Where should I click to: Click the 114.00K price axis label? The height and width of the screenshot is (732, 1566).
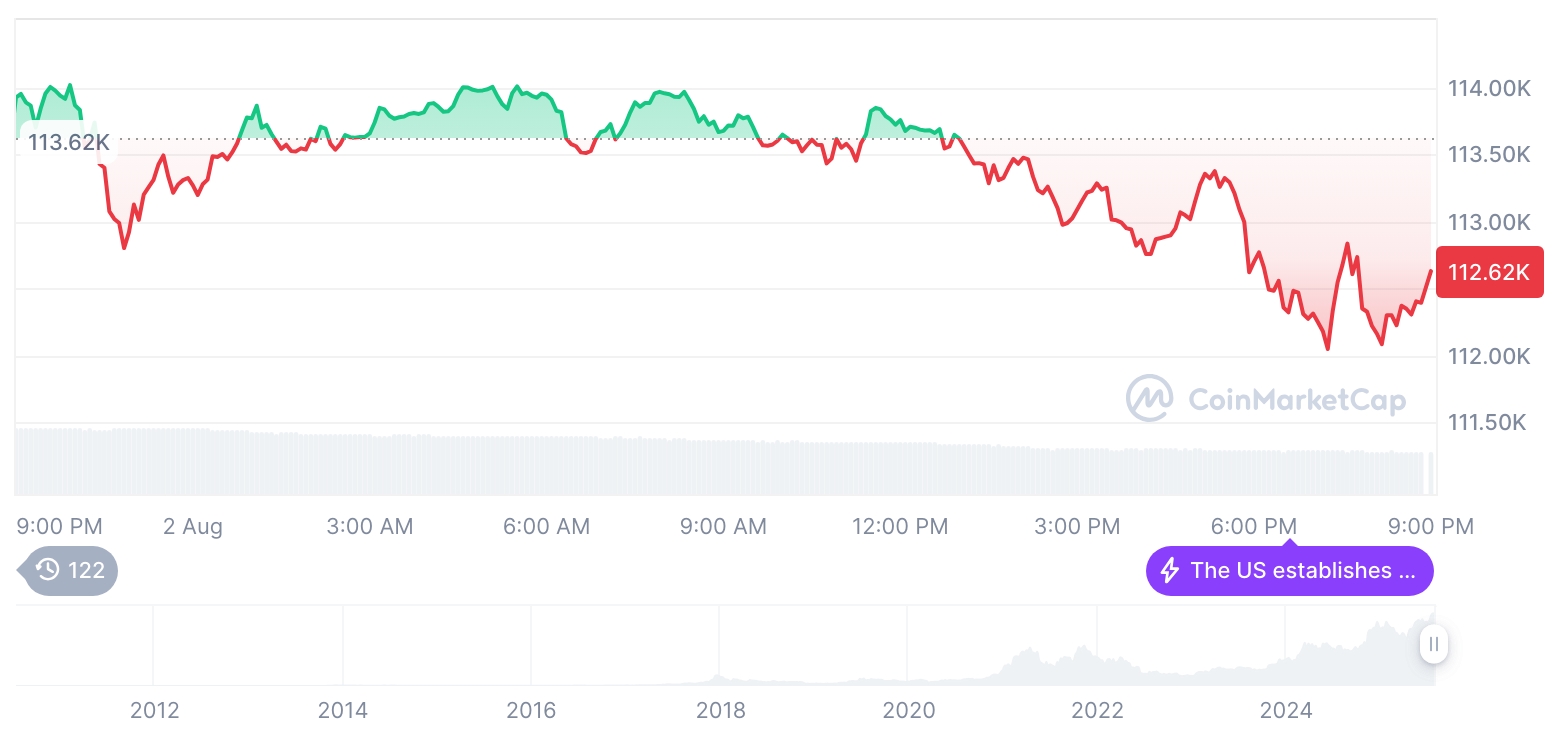(1489, 89)
